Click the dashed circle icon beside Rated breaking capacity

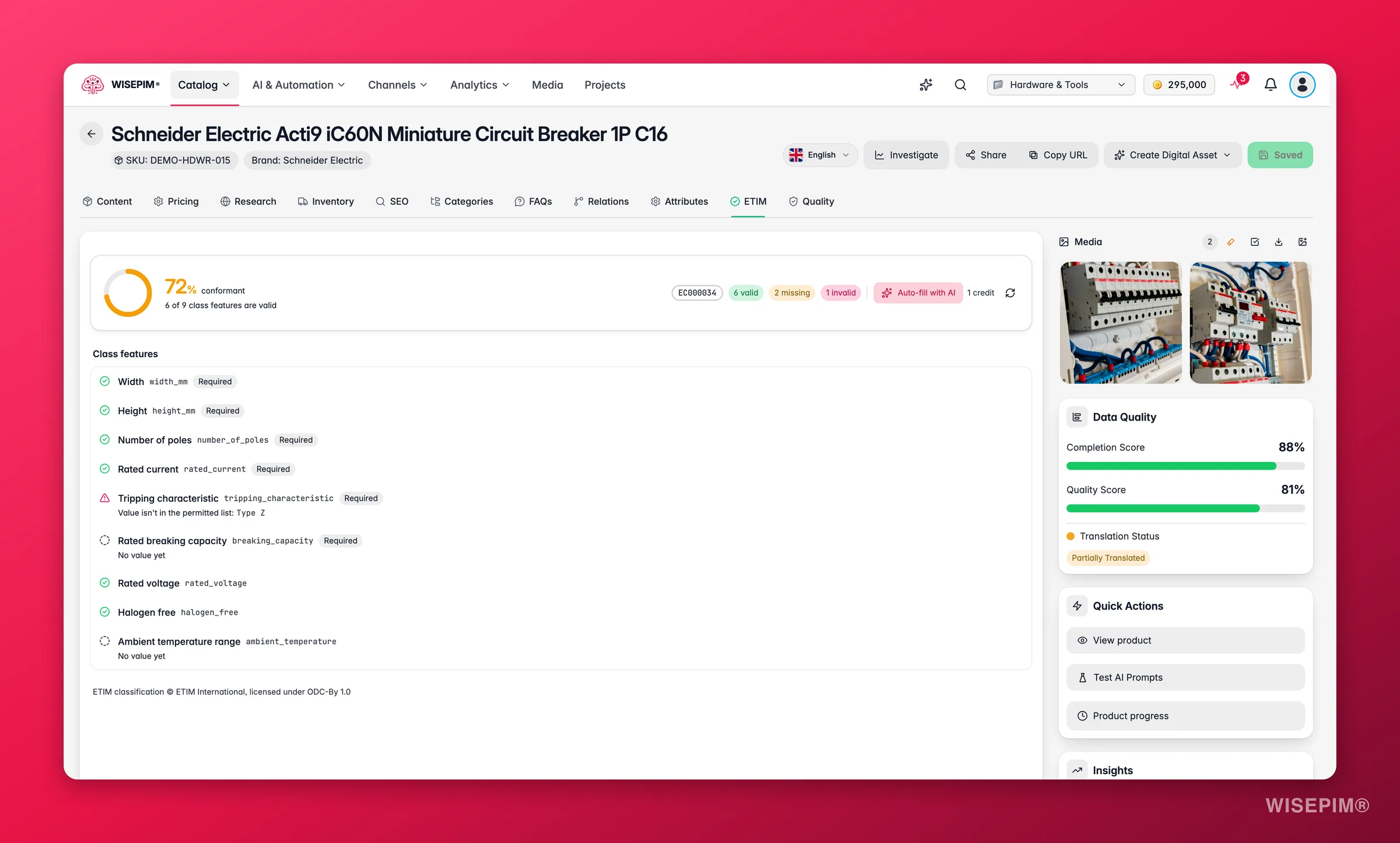pos(104,540)
